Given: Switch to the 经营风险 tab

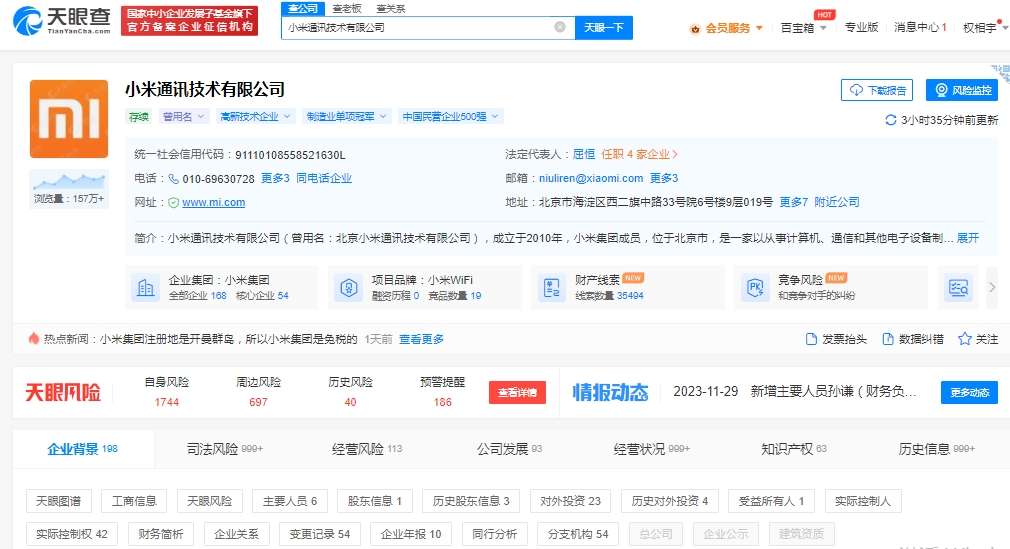Looking at the screenshot, I should [367, 448].
